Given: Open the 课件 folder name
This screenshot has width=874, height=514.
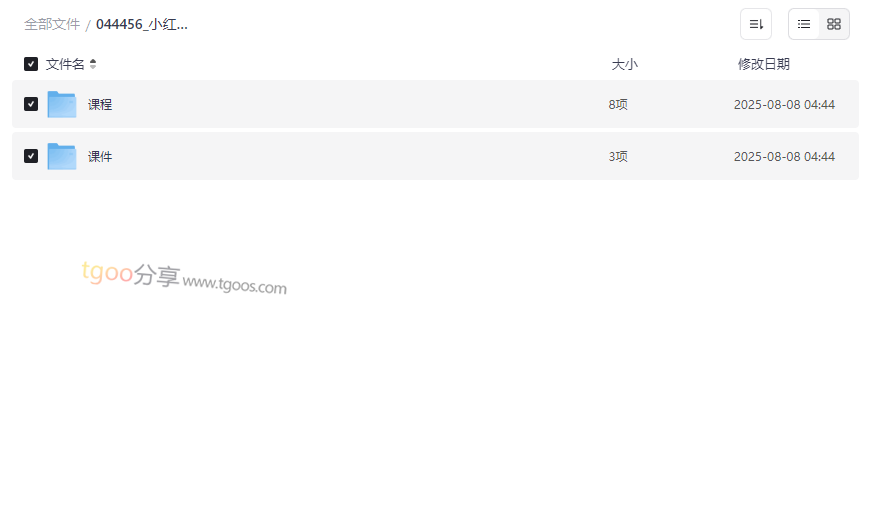Looking at the screenshot, I should (100, 156).
